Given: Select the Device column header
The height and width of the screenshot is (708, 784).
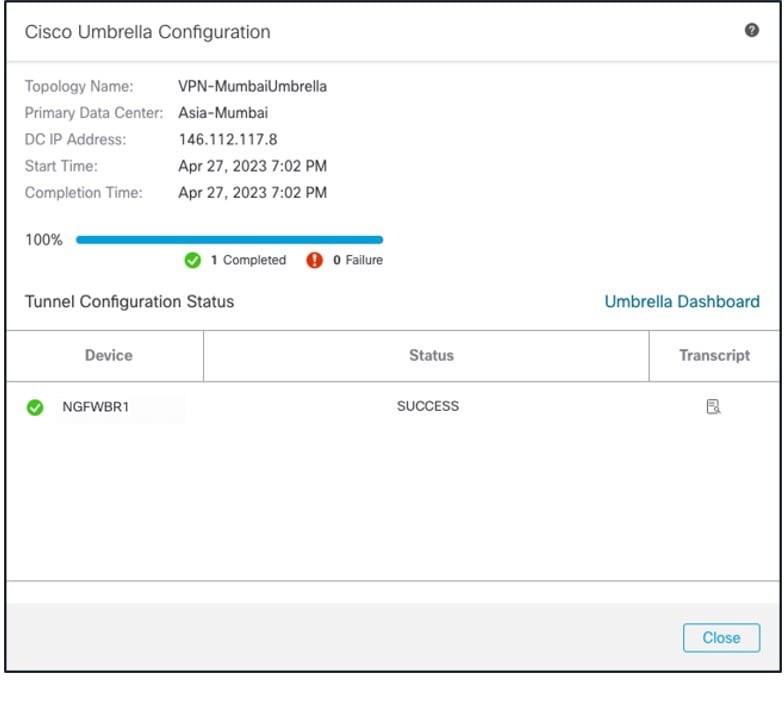Looking at the screenshot, I should (x=108, y=356).
